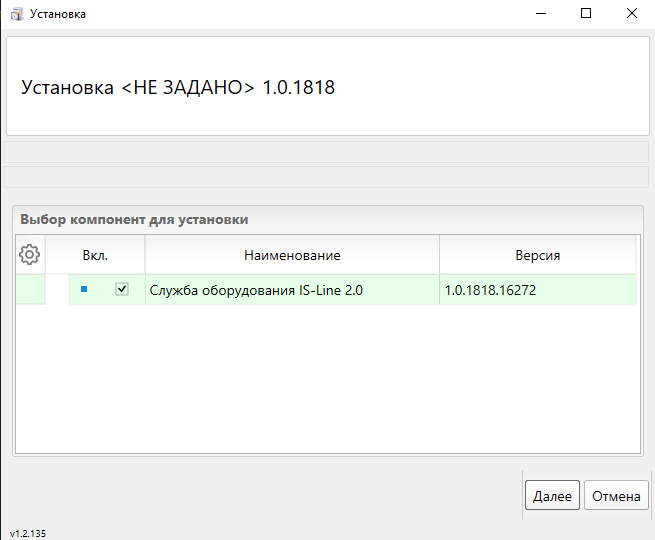Maximize the Установка window
The width and height of the screenshot is (655, 540).
[x=586, y=13]
